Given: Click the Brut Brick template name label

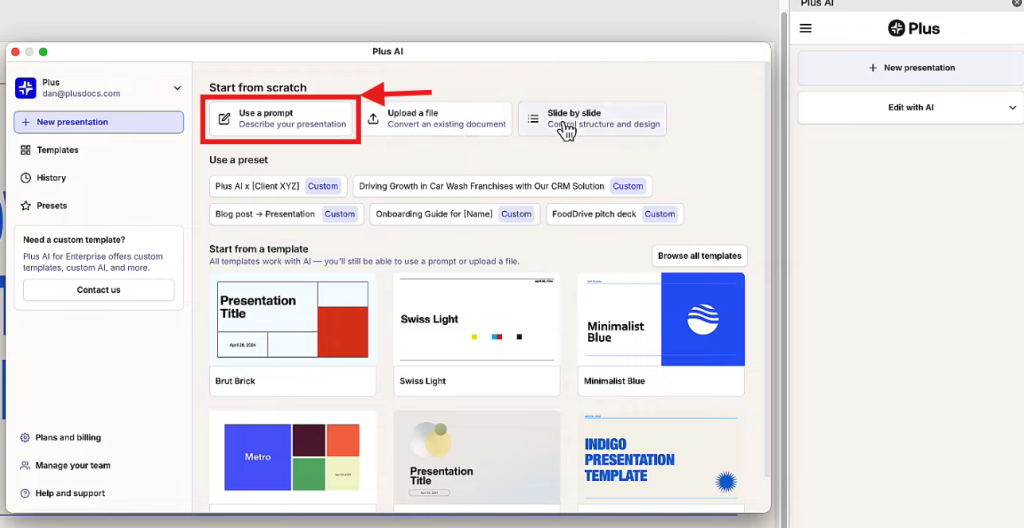Looking at the screenshot, I should coord(235,381).
